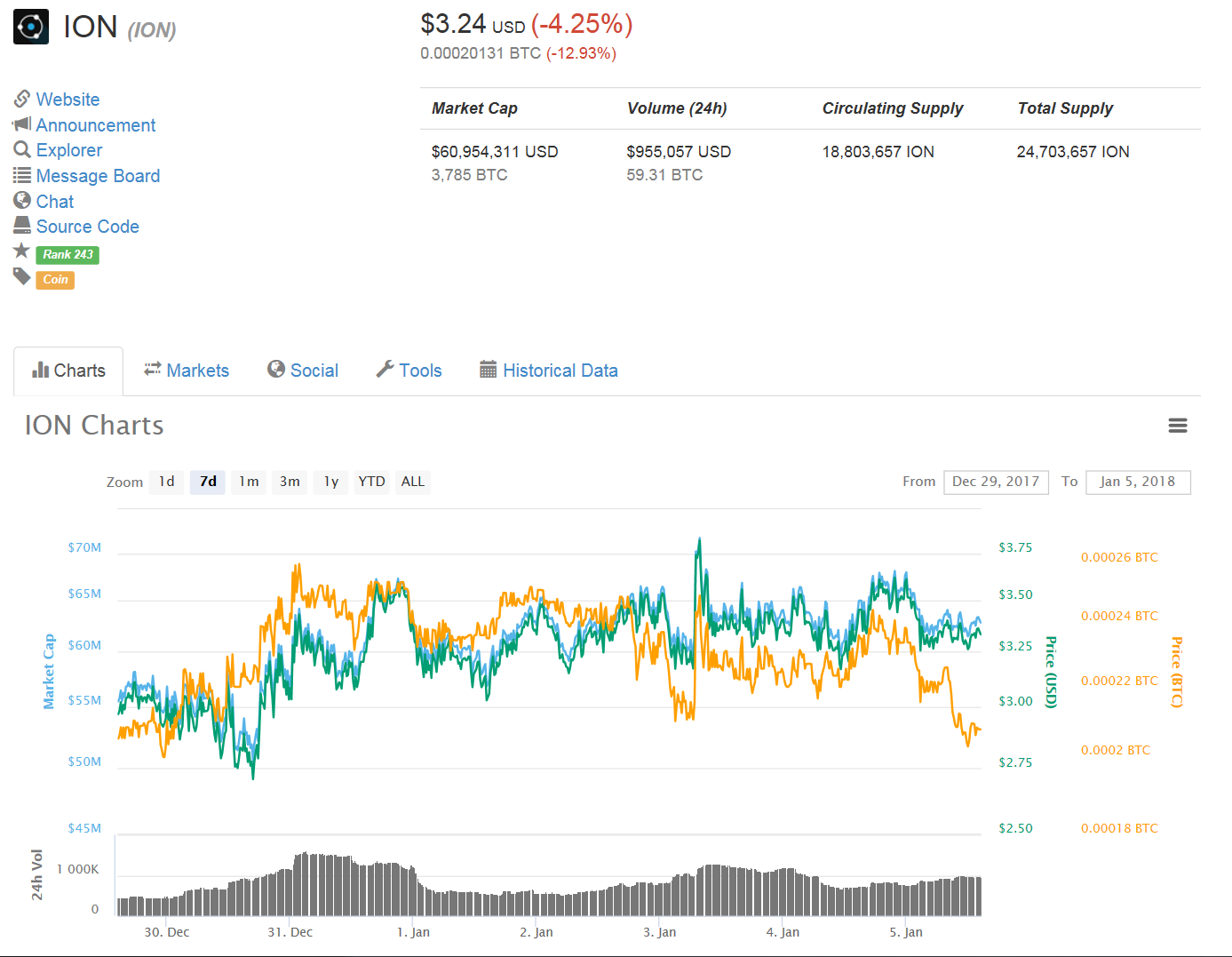This screenshot has height=957, width=1232.
Task: Open the Announcement link
Action: pyautogui.click(x=96, y=125)
